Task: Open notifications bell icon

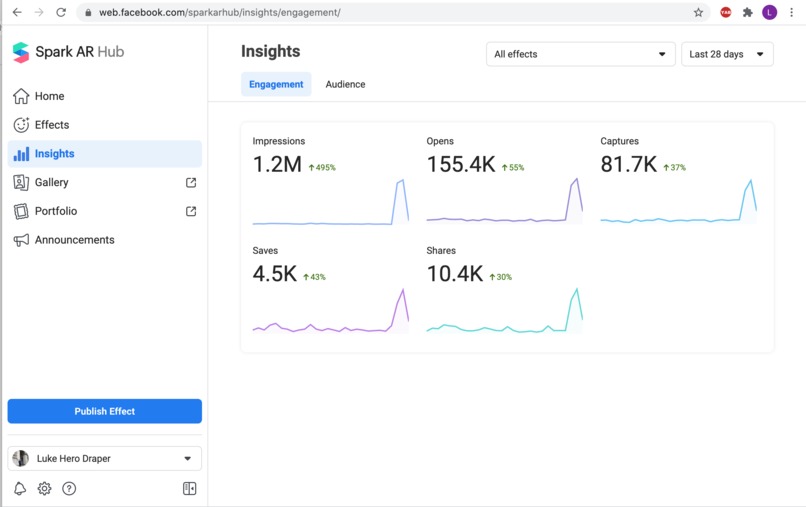Action: point(20,488)
